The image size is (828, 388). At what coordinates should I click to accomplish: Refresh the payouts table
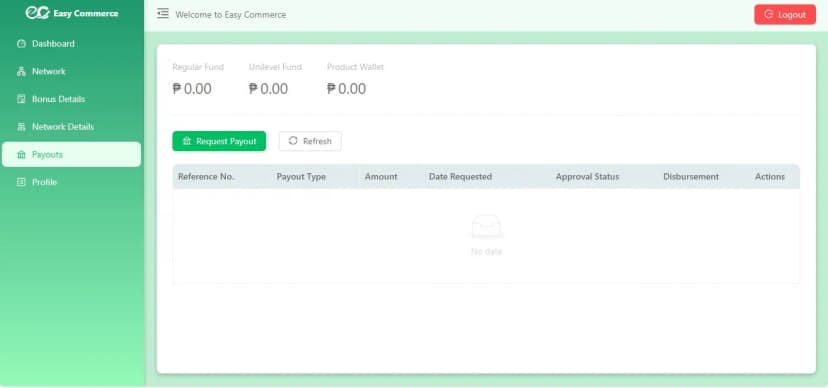point(310,141)
